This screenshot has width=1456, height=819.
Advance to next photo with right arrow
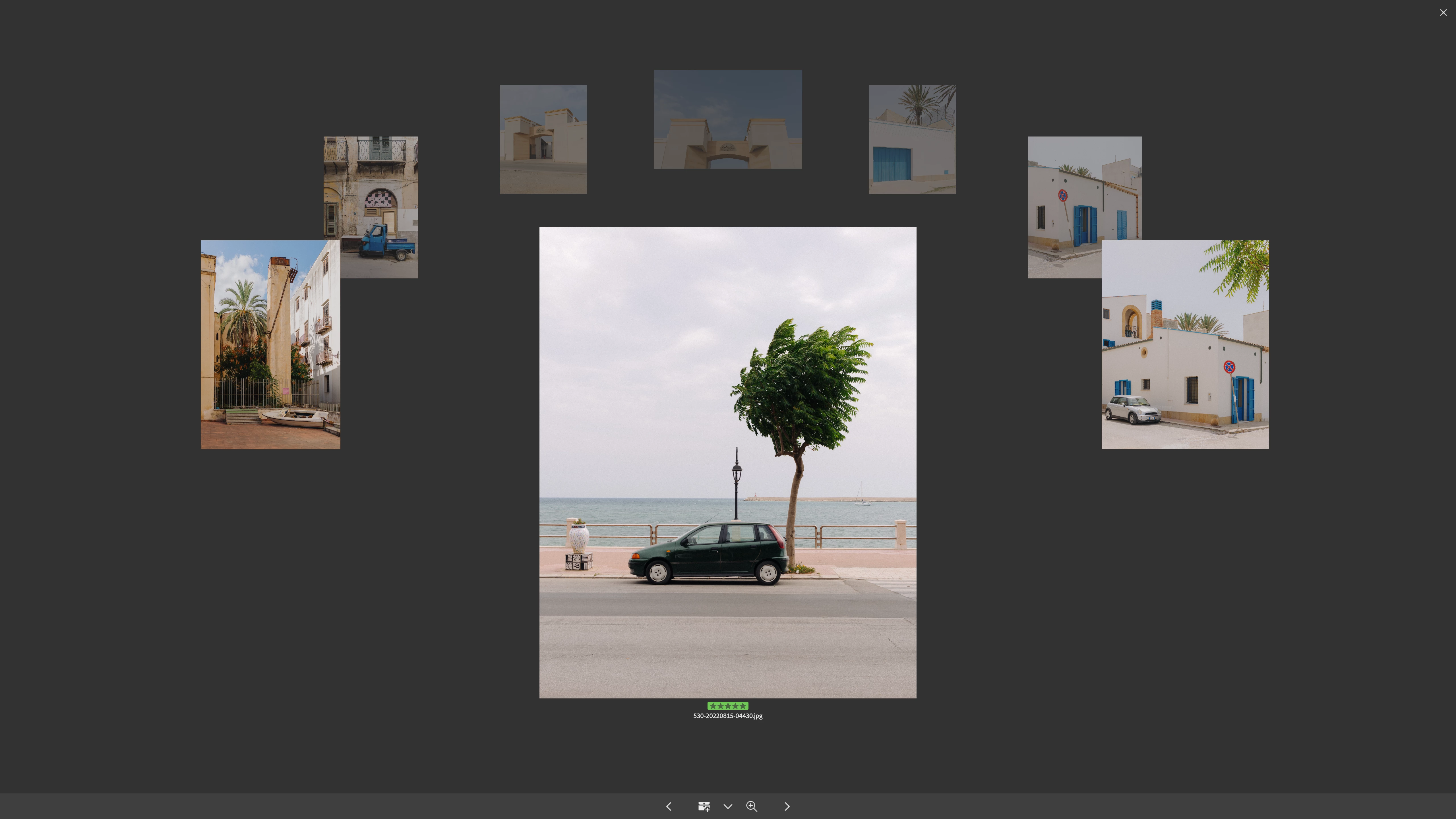pos(787,806)
